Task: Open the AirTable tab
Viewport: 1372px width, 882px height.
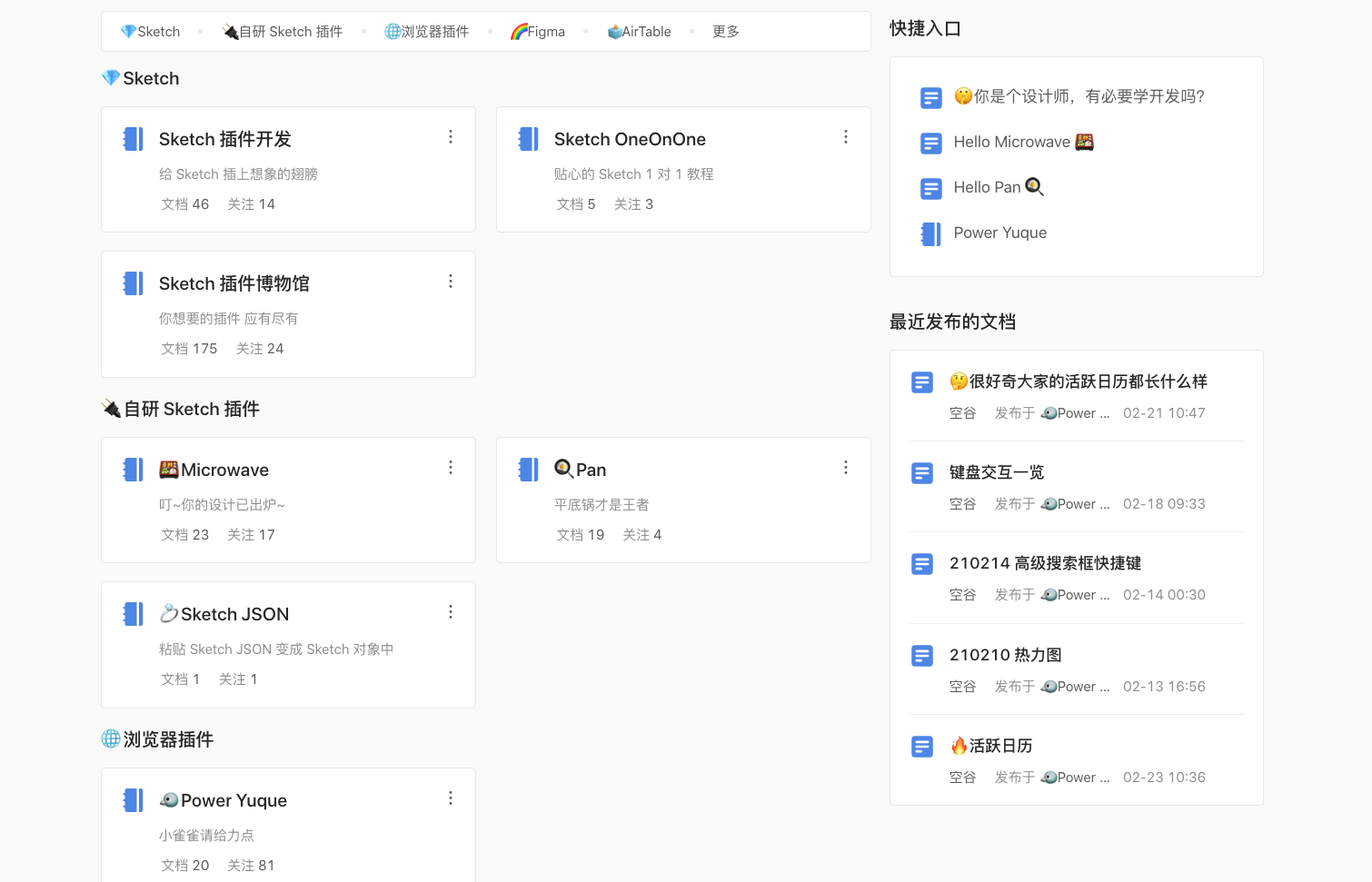Action: pos(639,32)
